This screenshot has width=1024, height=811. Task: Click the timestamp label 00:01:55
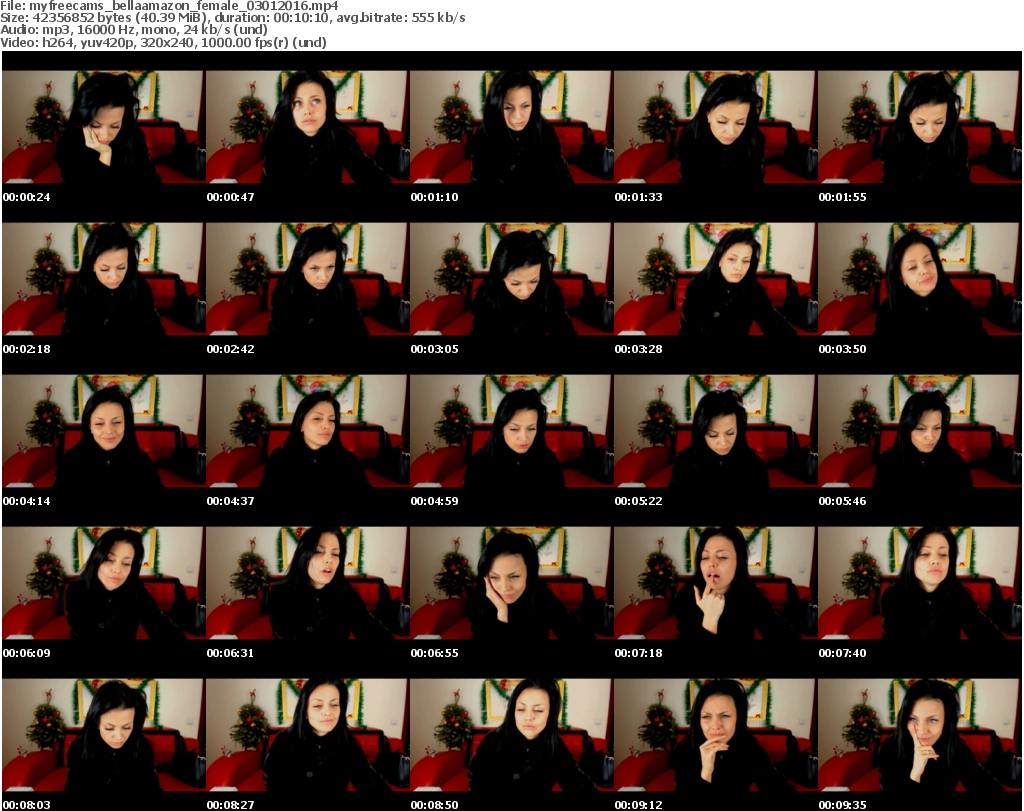(x=842, y=197)
